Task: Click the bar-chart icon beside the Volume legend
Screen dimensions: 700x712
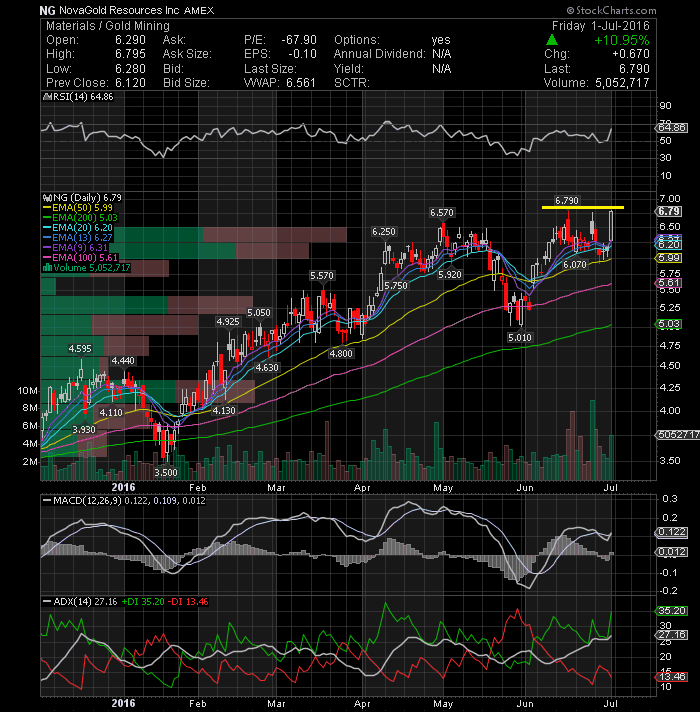Action: coord(47,267)
